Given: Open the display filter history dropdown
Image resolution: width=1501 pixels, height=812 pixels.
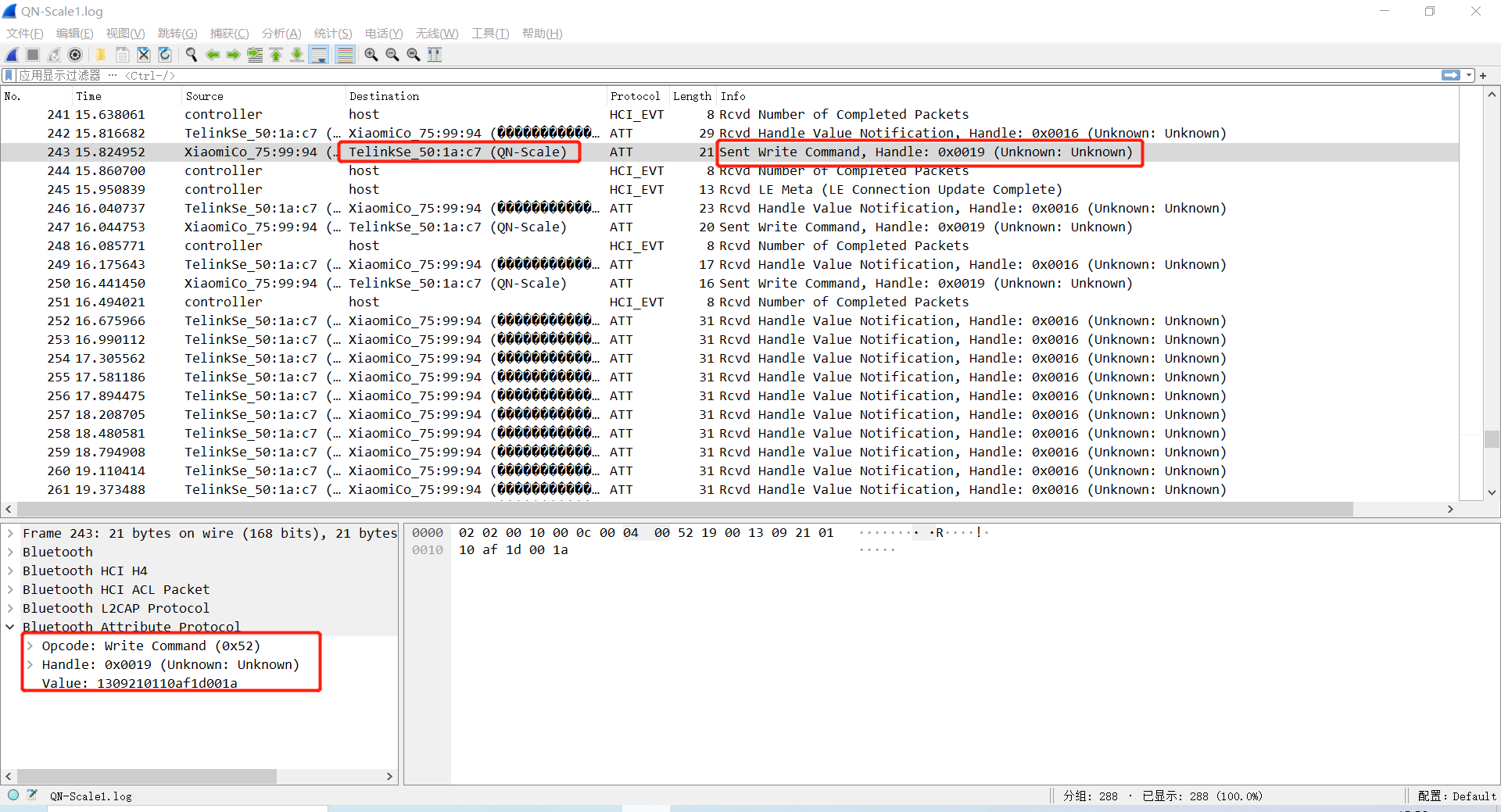Looking at the screenshot, I should (x=1469, y=75).
